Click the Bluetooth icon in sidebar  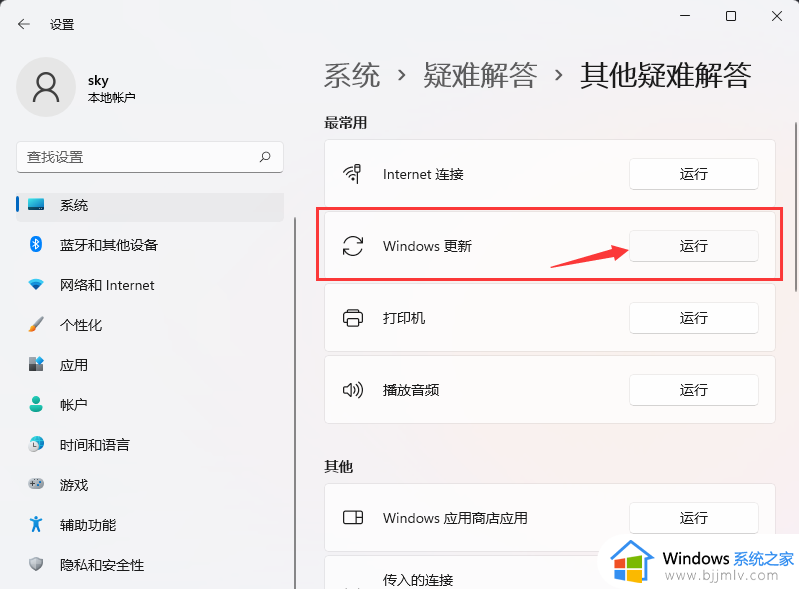click(36, 245)
